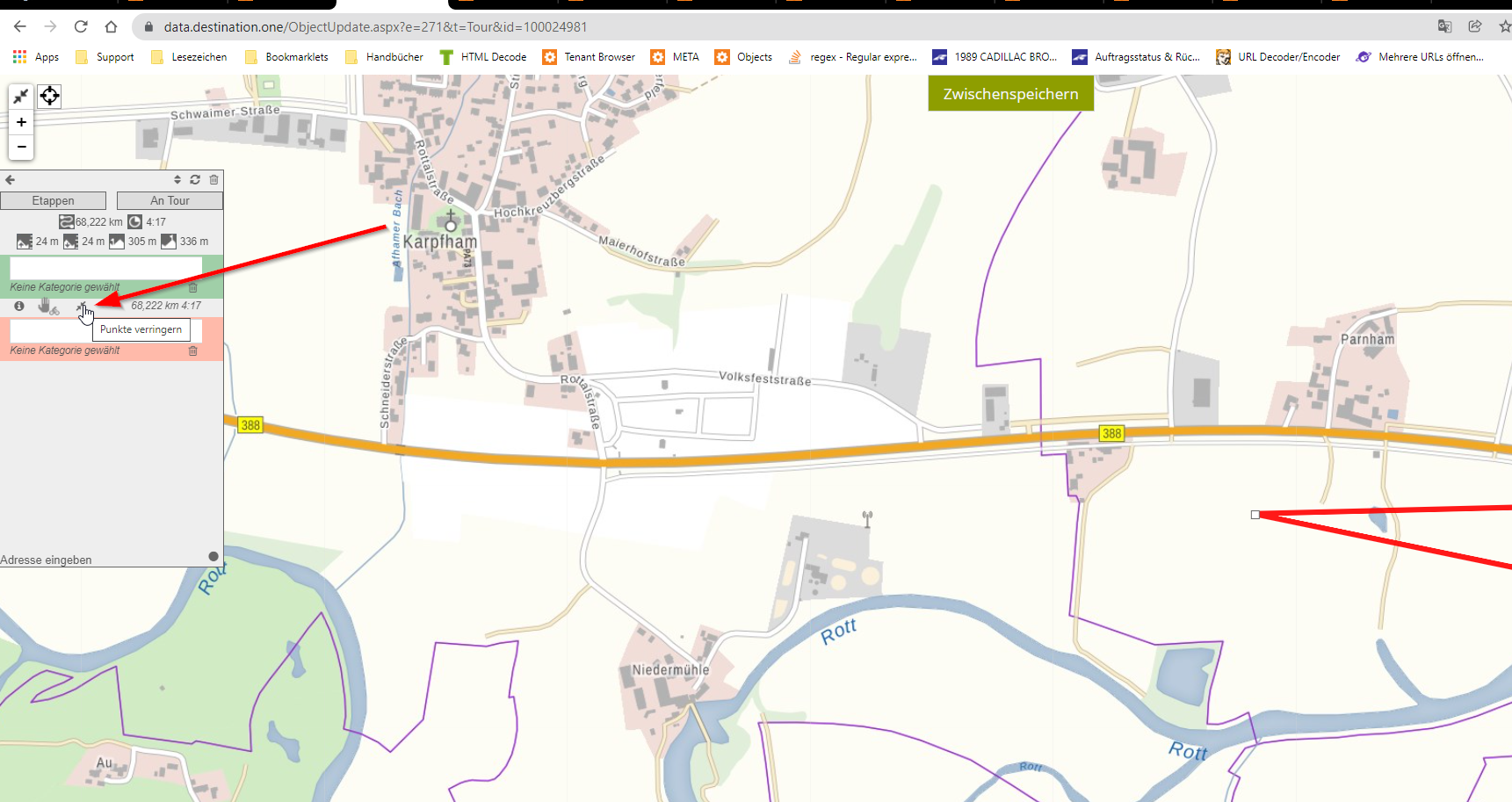Click the ascent icon left of first 24 m
Viewport: 1512px width, 802px height.
click(25, 241)
